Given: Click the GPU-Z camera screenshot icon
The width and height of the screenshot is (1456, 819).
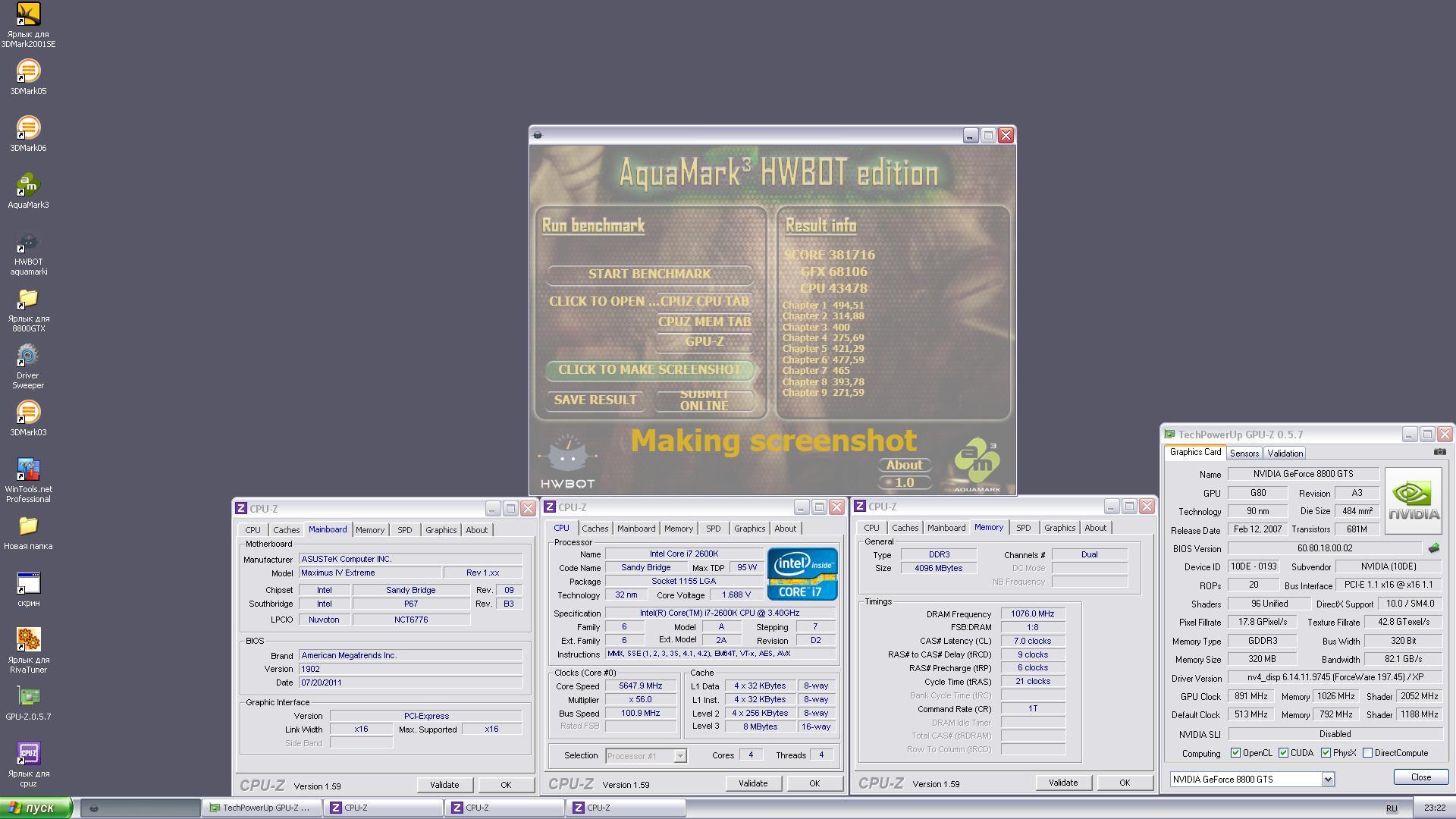Looking at the screenshot, I should pos(1439,452).
